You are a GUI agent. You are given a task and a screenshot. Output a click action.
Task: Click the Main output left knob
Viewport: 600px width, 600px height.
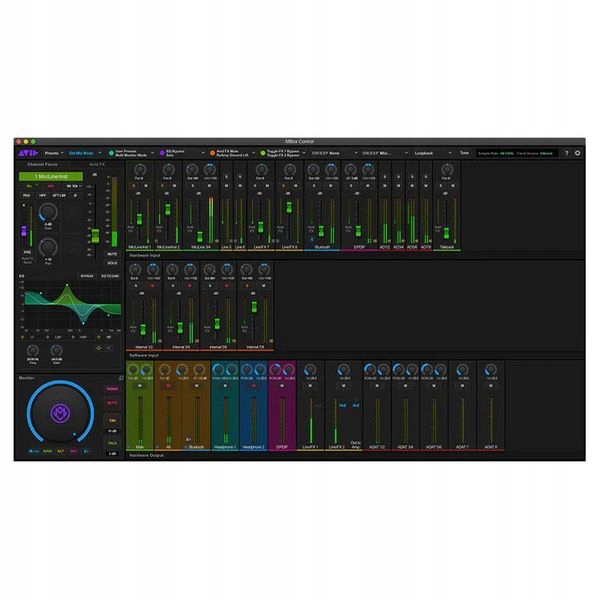pyautogui.click(x=133, y=370)
